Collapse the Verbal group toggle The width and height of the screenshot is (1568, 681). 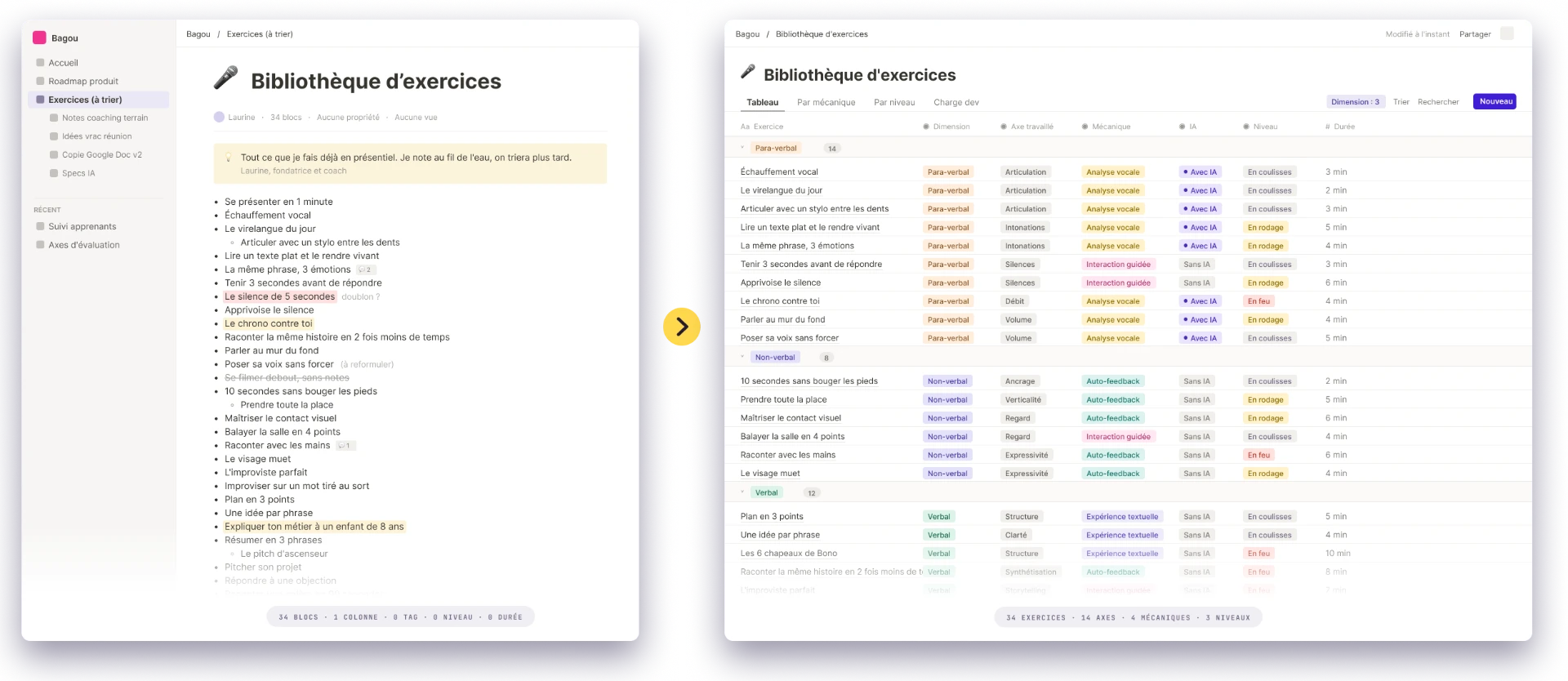click(742, 492)
